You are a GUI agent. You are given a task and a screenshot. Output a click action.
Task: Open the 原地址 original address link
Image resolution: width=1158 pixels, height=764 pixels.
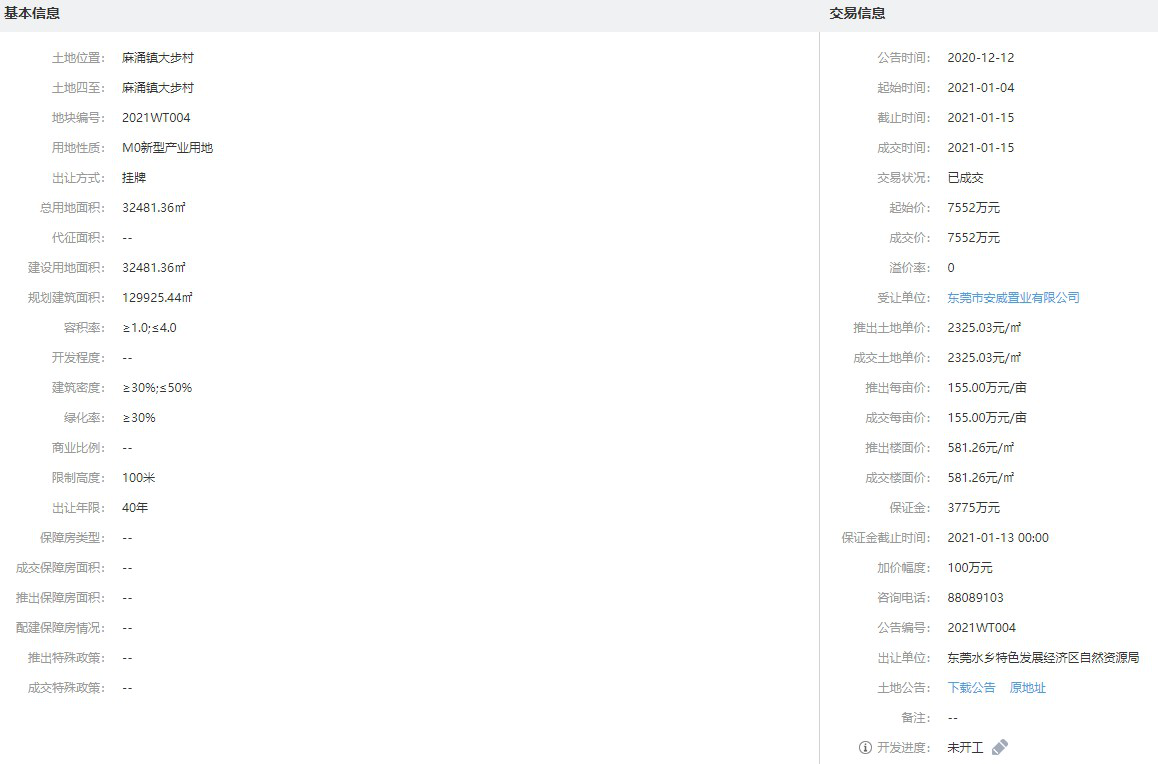tap(1027, 688)
